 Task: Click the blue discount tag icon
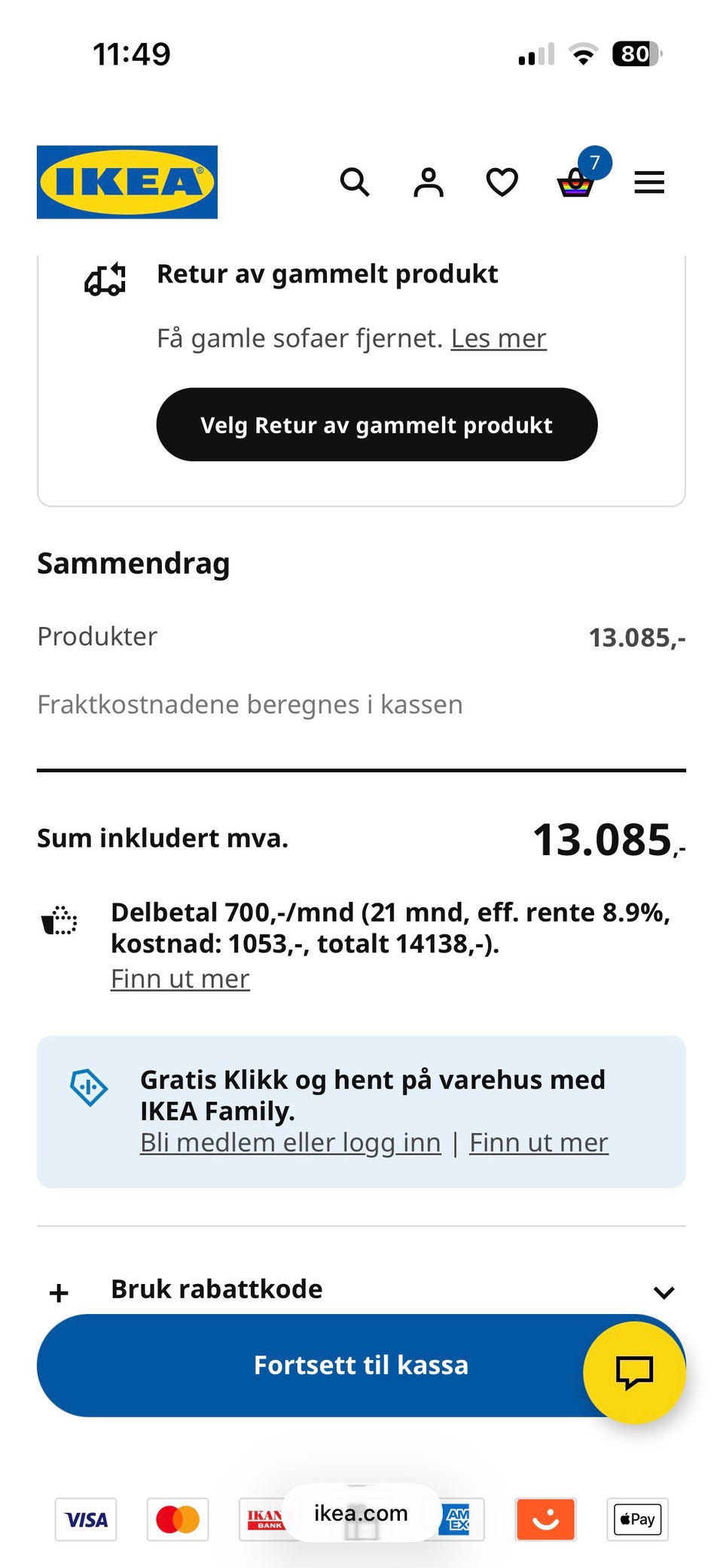click(x=89, y=1088)
